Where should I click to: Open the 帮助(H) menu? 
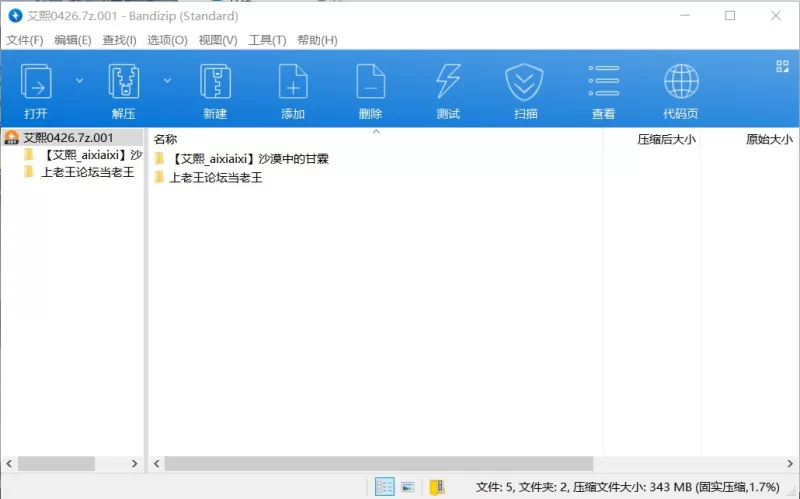(317, 40)
